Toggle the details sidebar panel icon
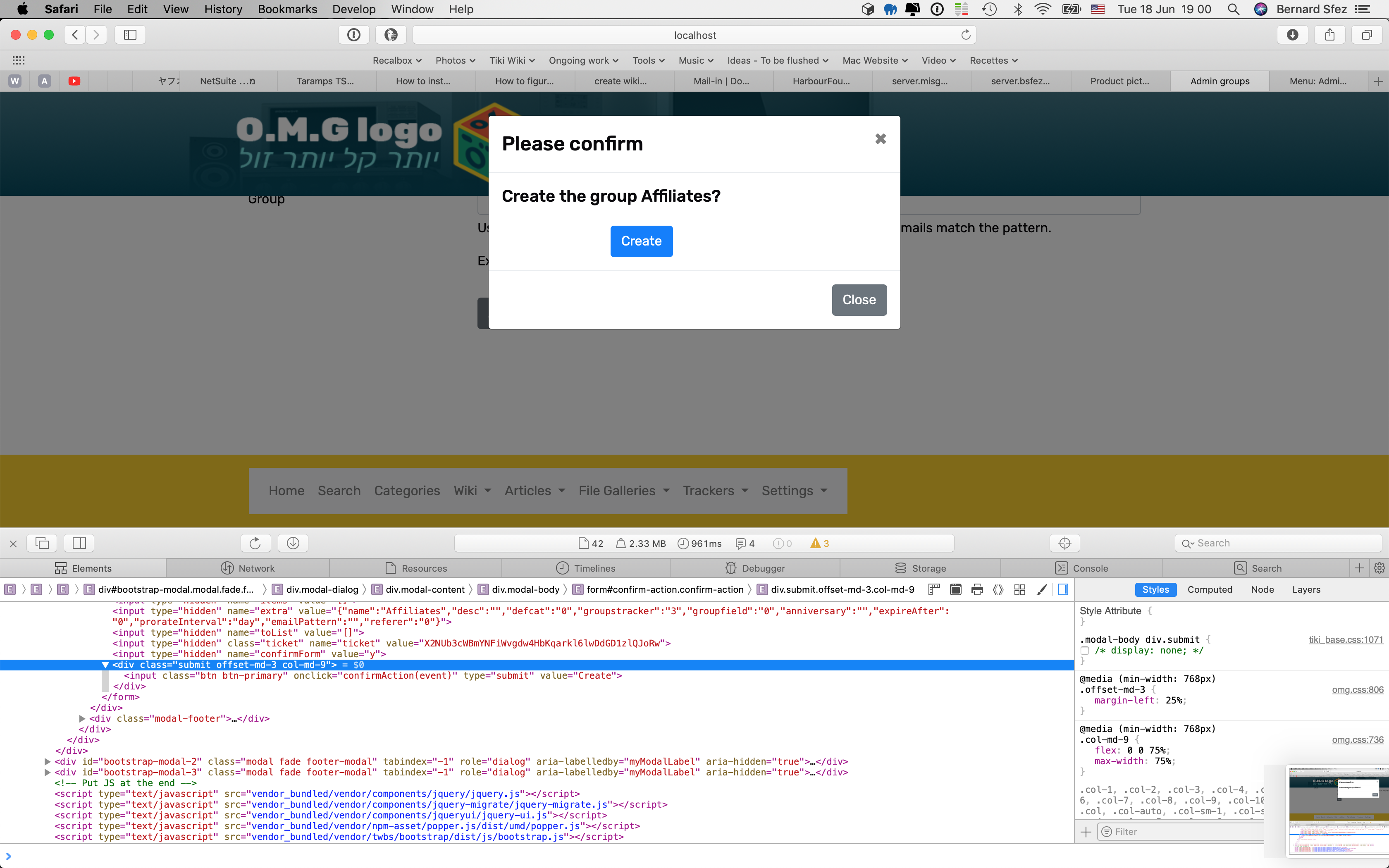 pyautogui.click(x=1063, y=589)
